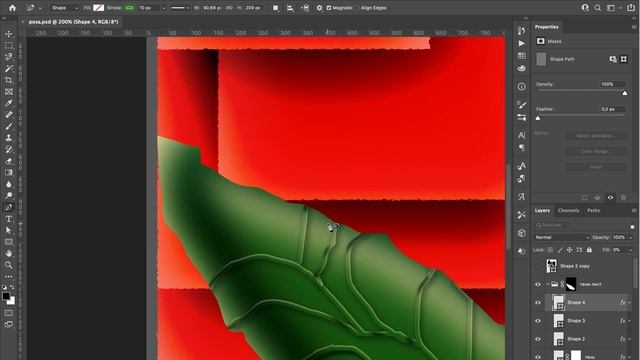Click the search icon in top bar
640x360 pixels.
pyautogui.click(x=598, y=8)
